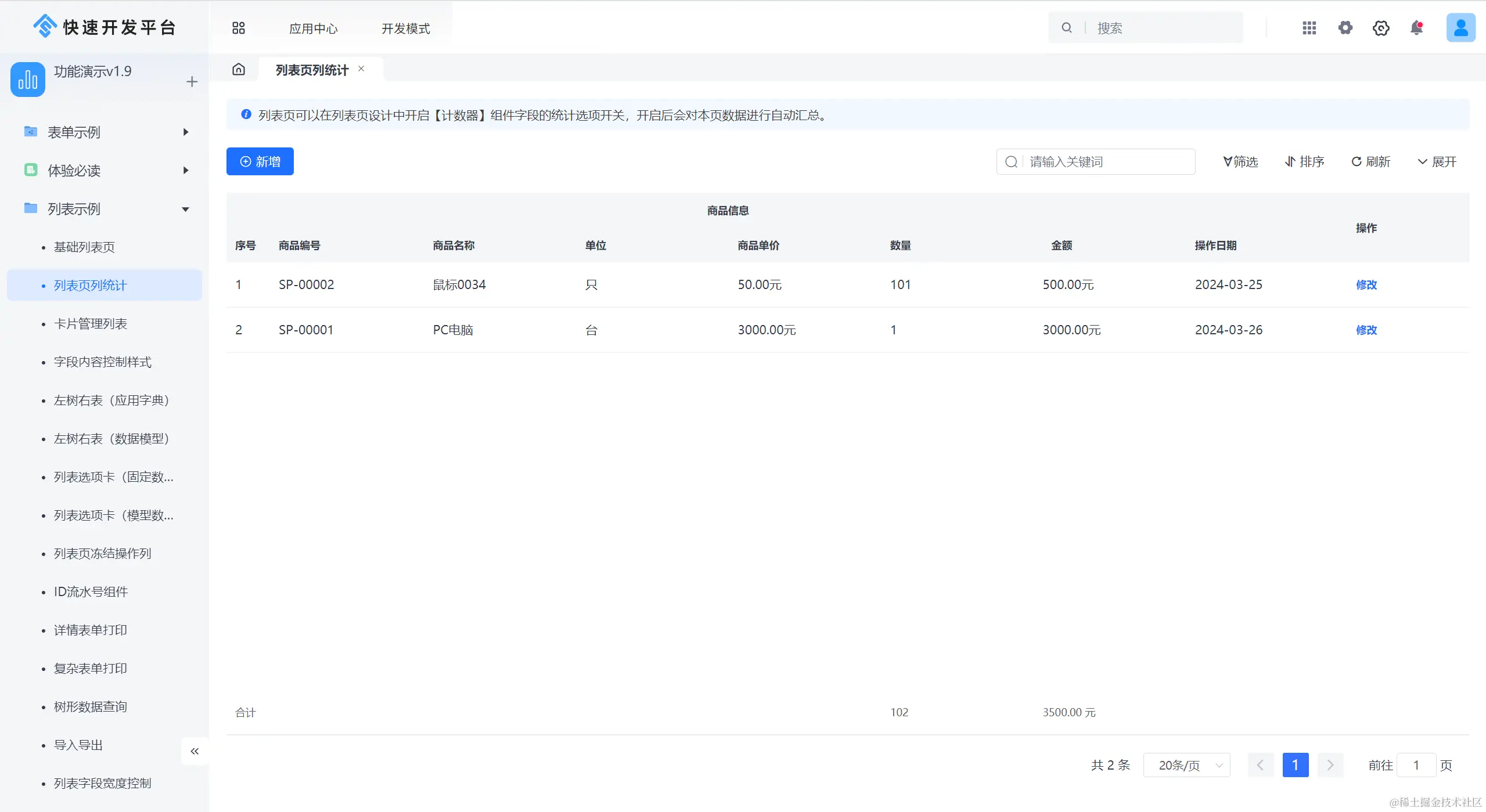This screenshot has height=812, width=1486.
Task: Click the 请输入关键词 search field
Action: coord(1106,162)
